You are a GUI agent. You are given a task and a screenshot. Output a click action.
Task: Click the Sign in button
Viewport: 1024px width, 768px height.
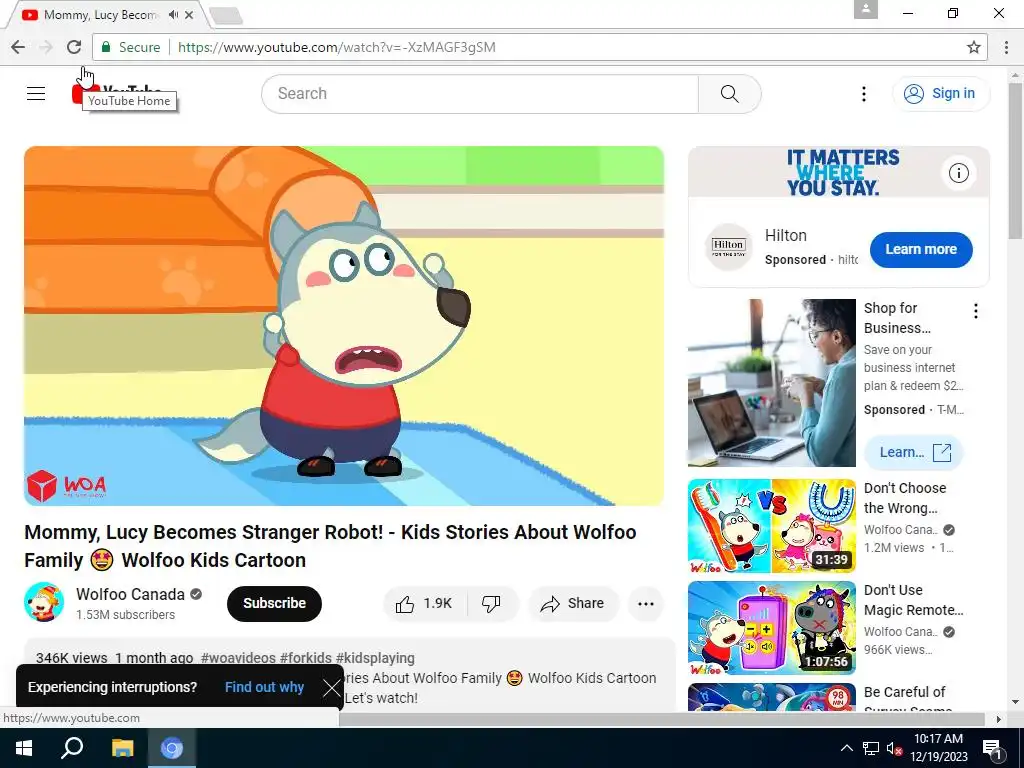(x=941, y=94)
